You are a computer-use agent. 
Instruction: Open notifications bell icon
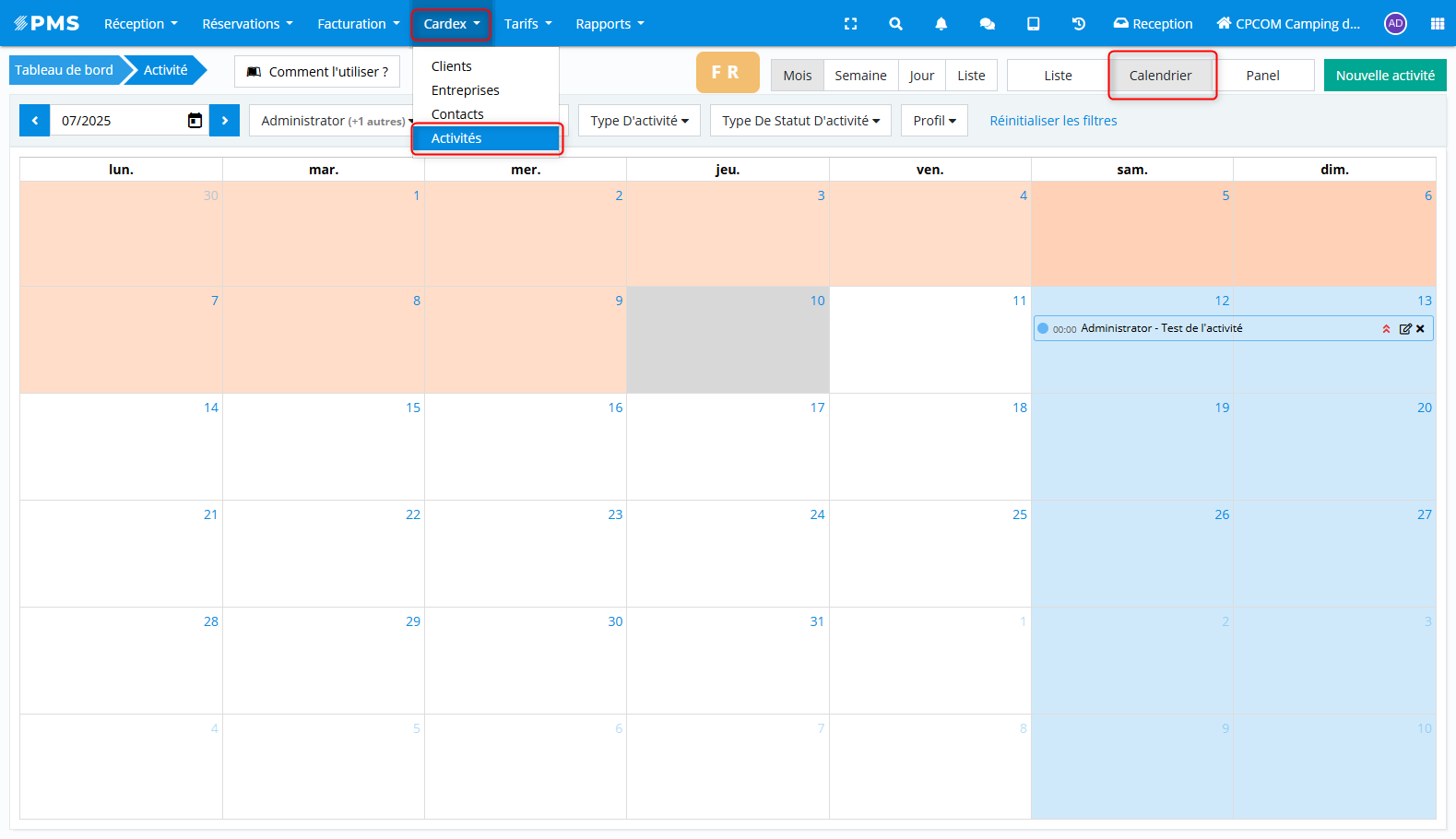click(x=941, y=24)
